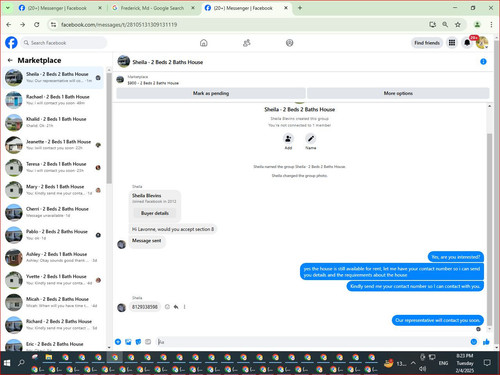Bookmark this page with star icon
This screenshot has width=500, height=375.
(458, 24)
